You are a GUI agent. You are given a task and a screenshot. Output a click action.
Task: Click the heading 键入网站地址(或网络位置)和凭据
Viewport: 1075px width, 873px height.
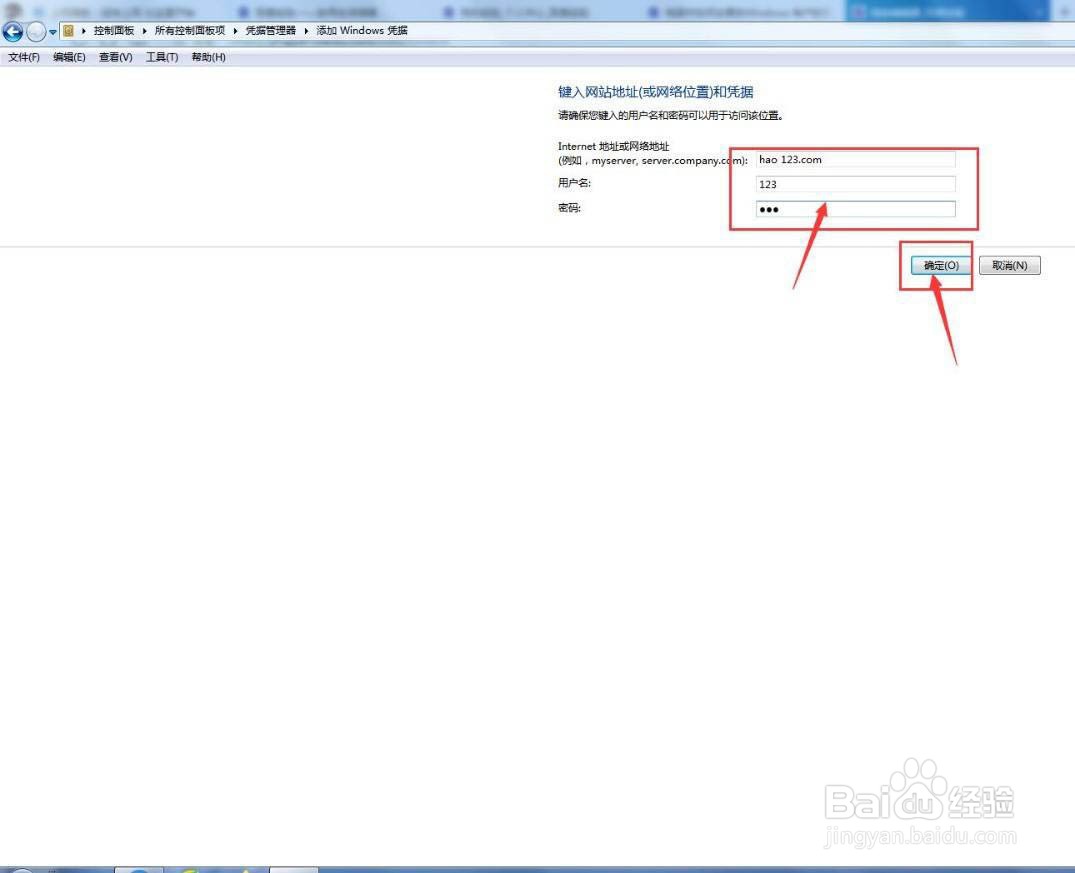pyautogui.click(x=655, y=92)
